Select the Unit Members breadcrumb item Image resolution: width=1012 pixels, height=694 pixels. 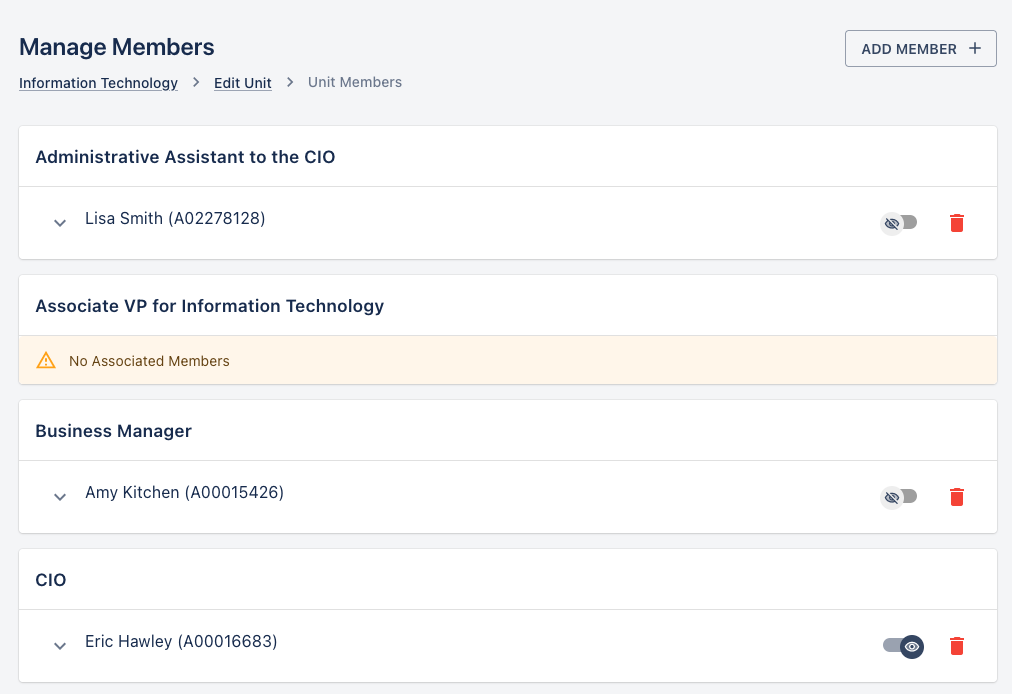(x=355, y=83)
